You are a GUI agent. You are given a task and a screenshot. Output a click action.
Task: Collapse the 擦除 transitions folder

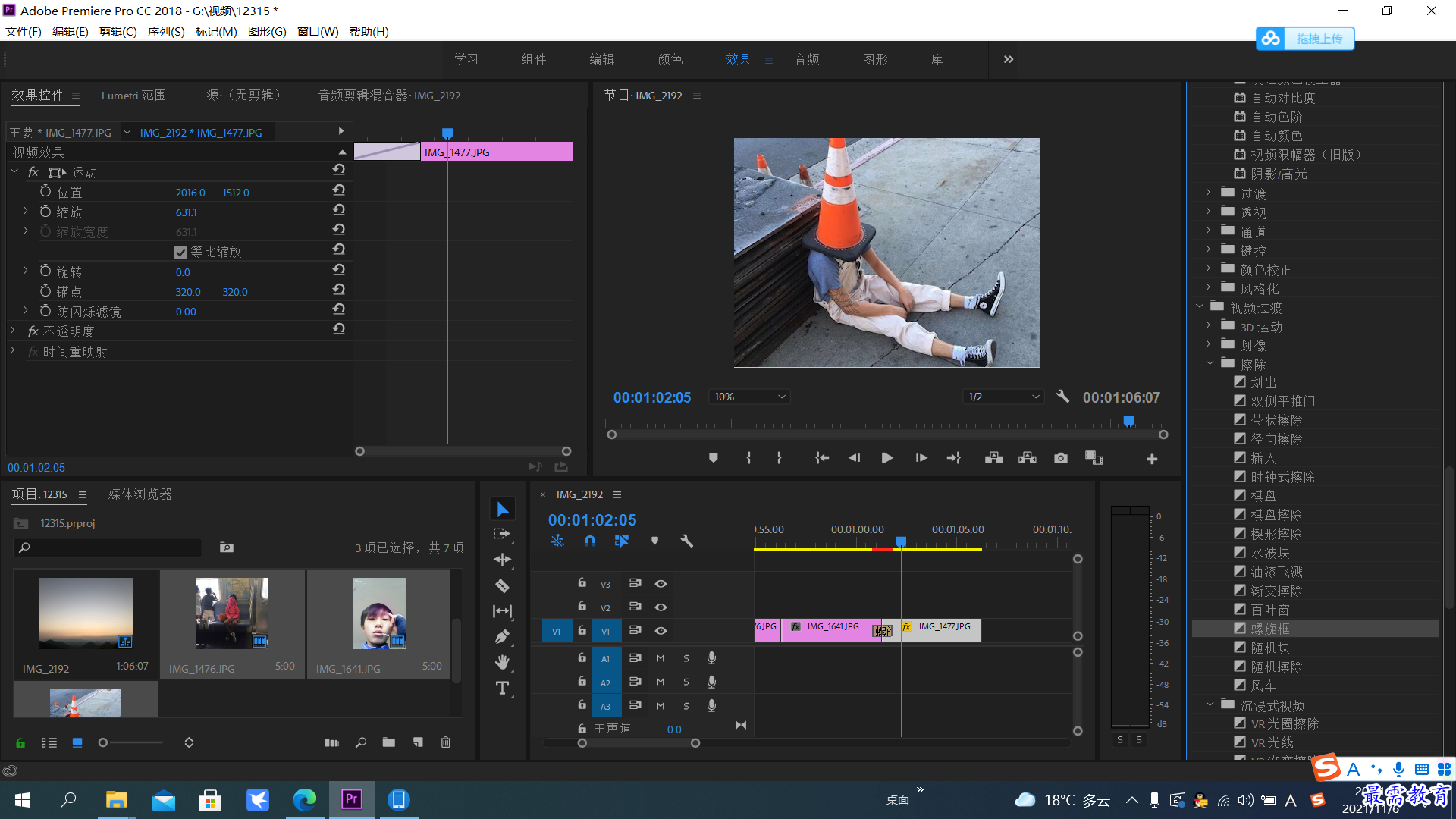1210,364
